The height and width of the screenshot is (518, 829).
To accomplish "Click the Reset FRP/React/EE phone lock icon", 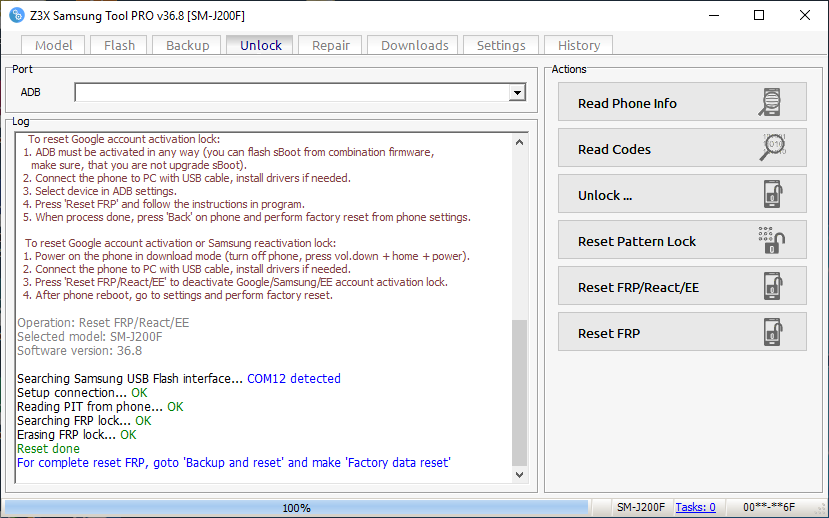I will 773,286.
